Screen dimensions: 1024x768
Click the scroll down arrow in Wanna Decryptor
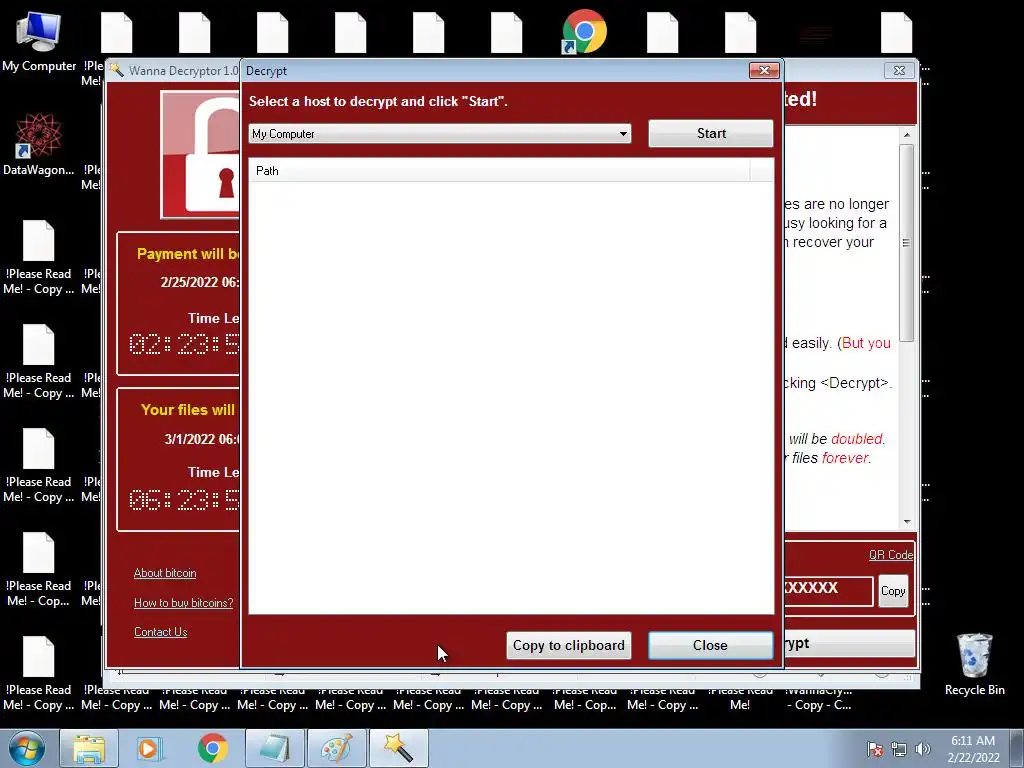coord(906,522)
